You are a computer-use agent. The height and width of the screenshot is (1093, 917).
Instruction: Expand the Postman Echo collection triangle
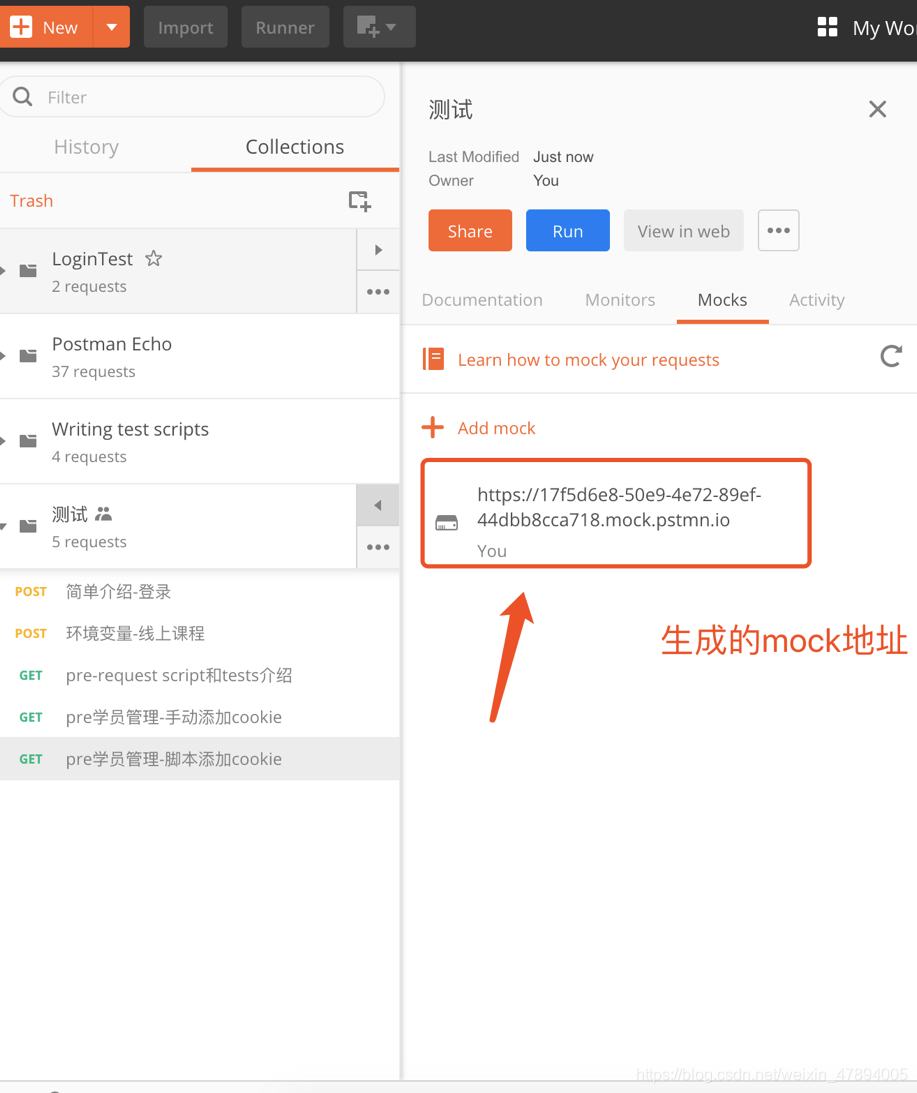(x=3, y=356)
